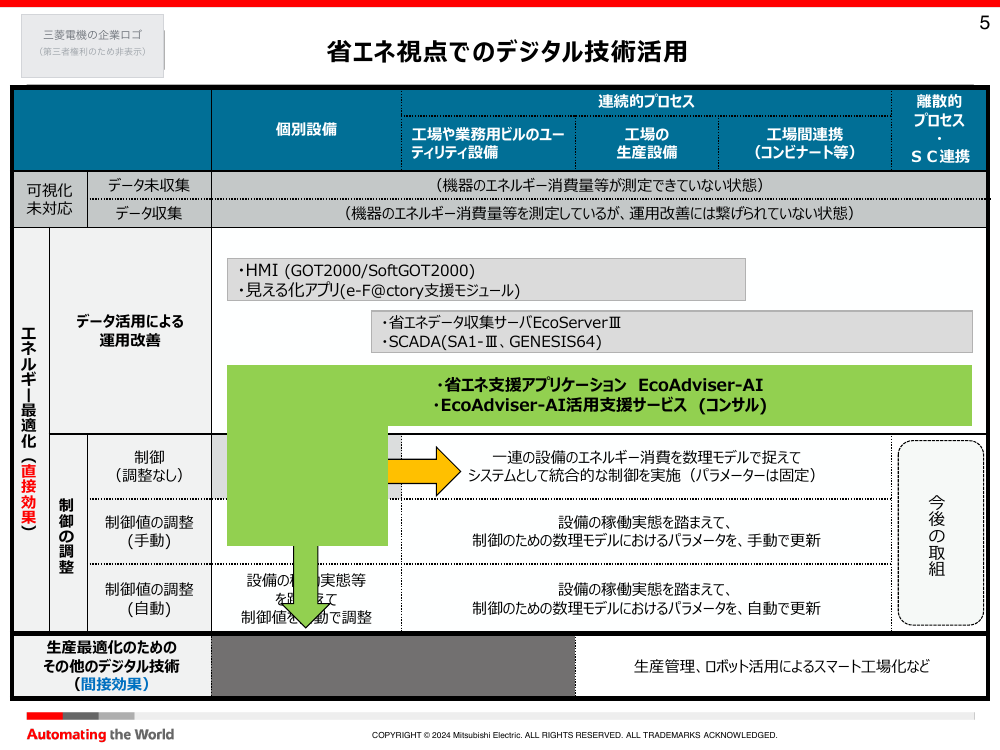Select the 省エネデータ収集サーバEcoServerⅢ line
The width and height of the screenshot is (1000, 750).
coord(501,323)
